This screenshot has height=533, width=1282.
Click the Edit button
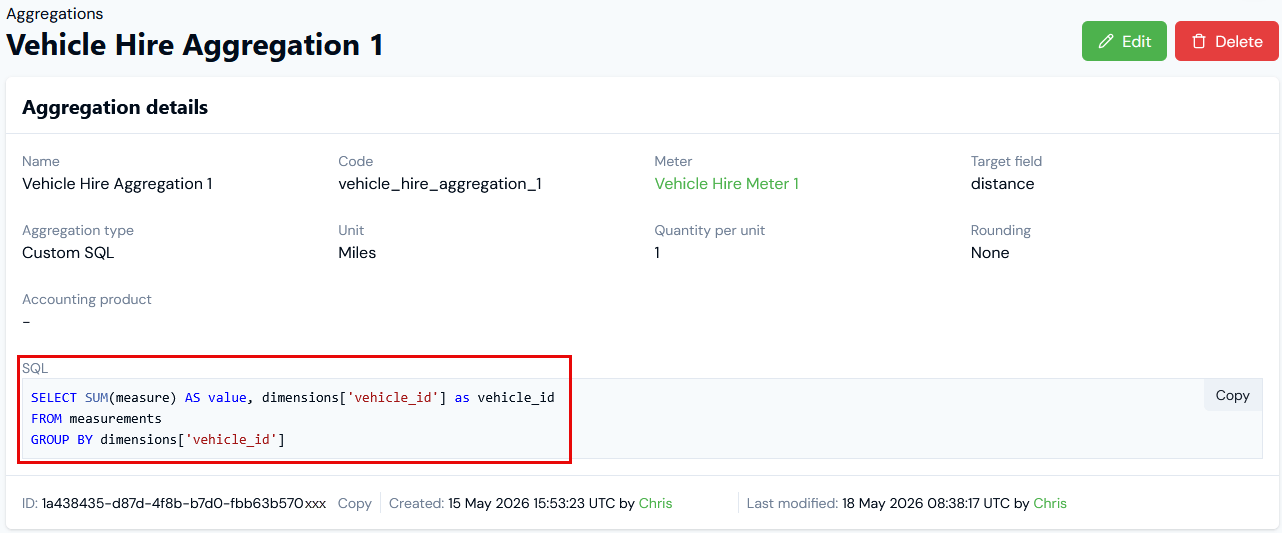click(1124, 41)
